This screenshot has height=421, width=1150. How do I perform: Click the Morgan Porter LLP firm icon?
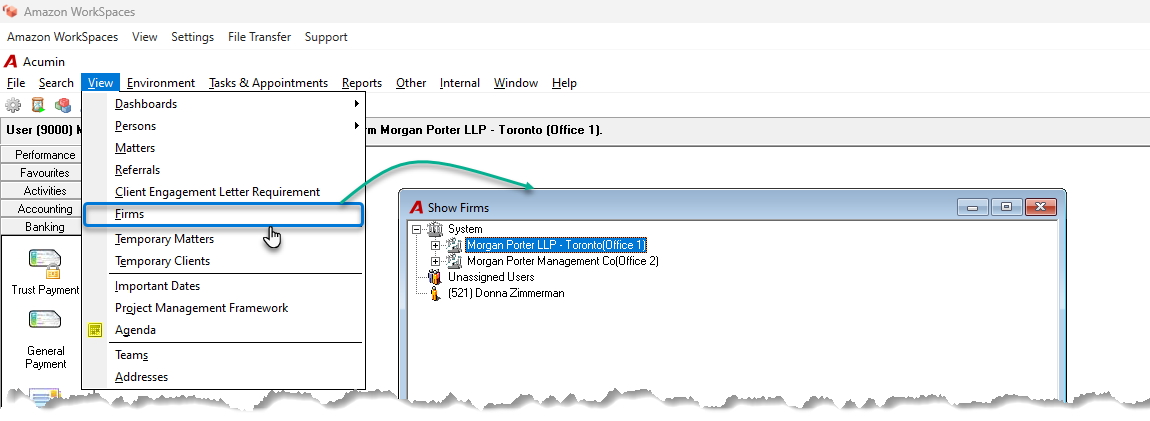click(455, 245)
